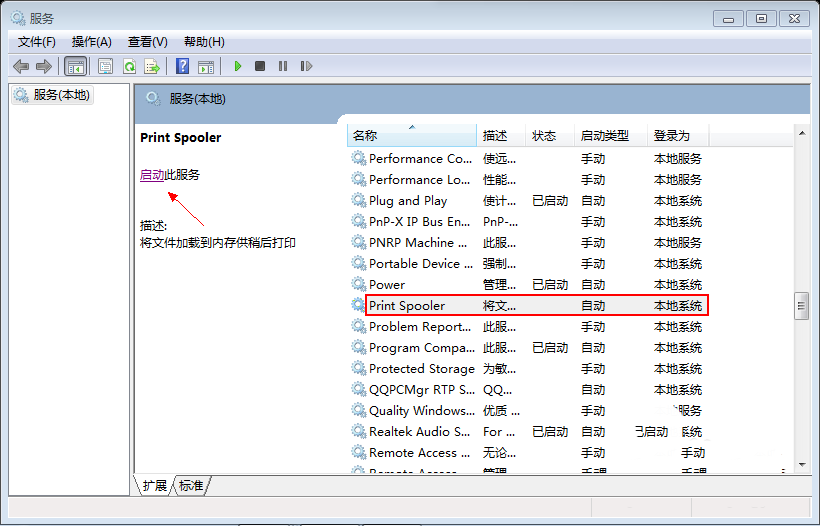
Task: Click the vertical scrollbar thumb
Action: tap(802, 306)
